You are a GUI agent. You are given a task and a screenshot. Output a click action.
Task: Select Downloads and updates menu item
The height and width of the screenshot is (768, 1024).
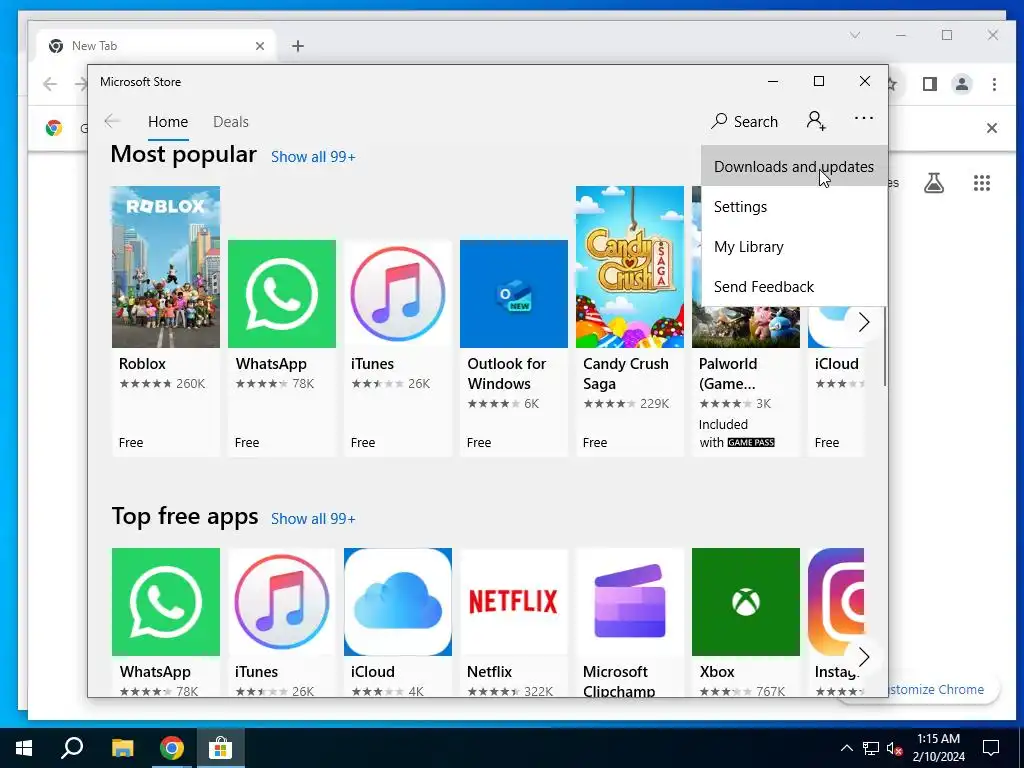tap(793, 167)
